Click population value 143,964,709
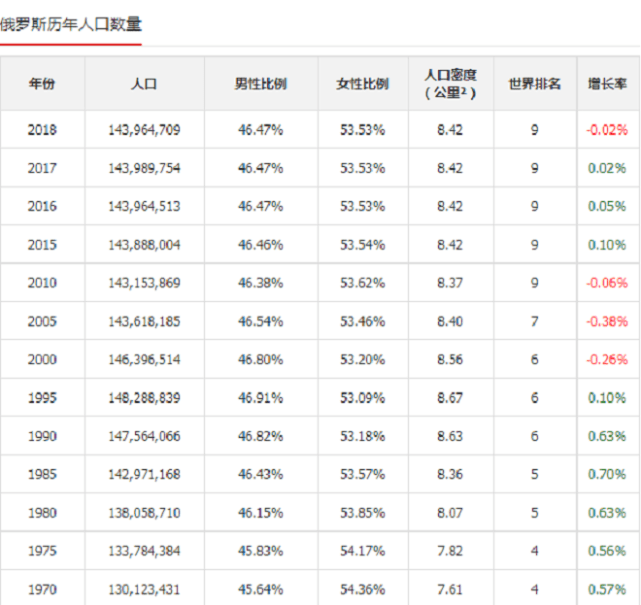Screen dimensions: 641x605 pyautogui.click(x=144, y=130)
